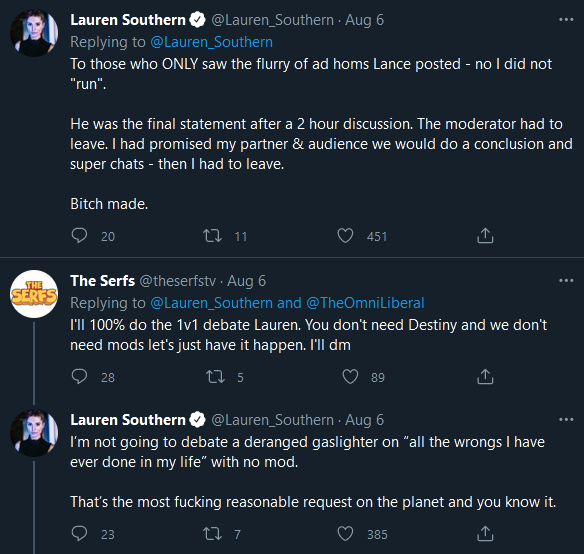Viewport: 584px width, 554px height.
Task: Share The Serfs tweet
Action: coord(485,377)
